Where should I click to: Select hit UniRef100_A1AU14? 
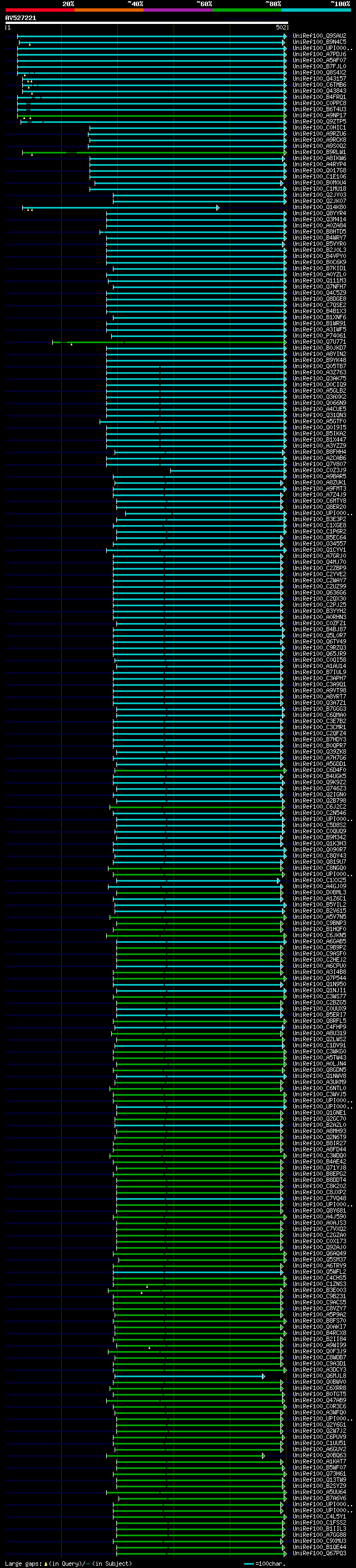coord(319,666)
